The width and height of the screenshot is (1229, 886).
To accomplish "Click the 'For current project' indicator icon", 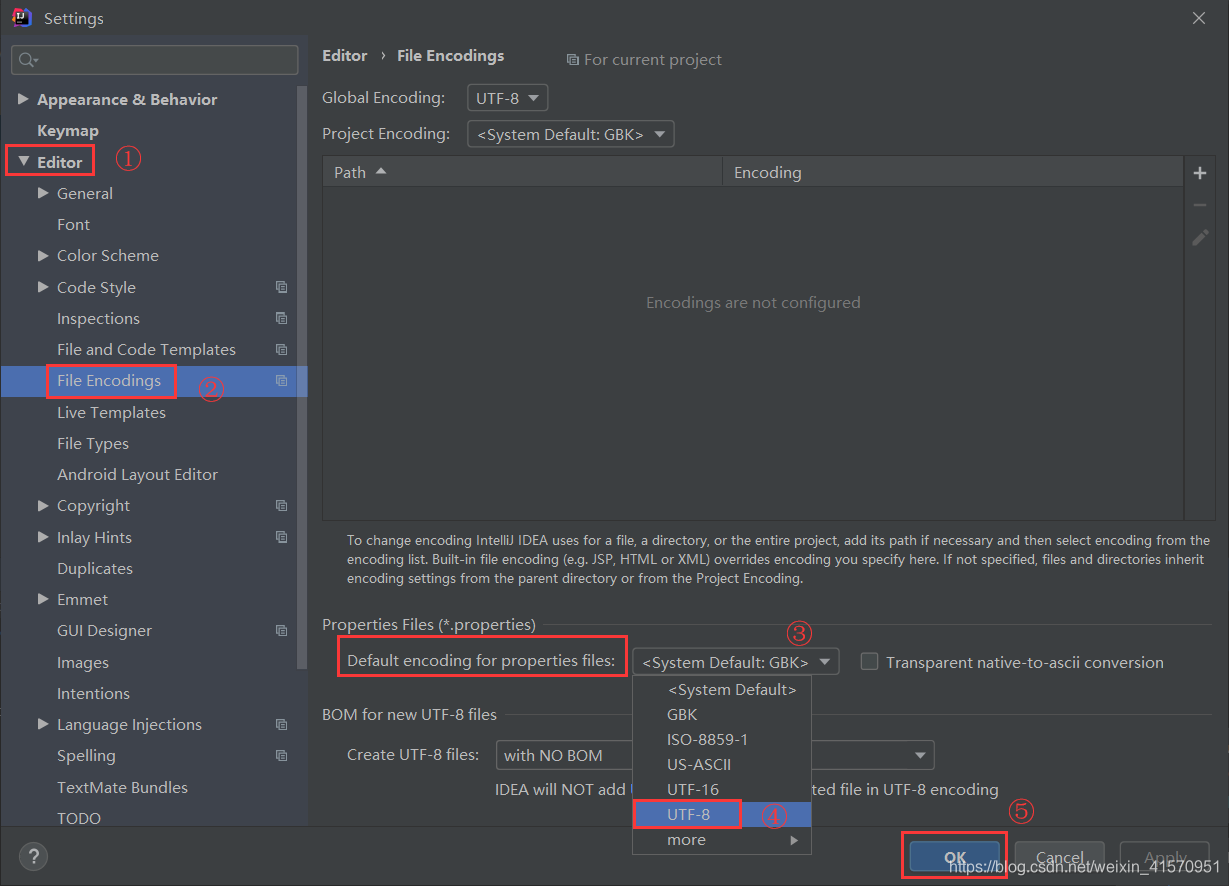I will point(573,60).
